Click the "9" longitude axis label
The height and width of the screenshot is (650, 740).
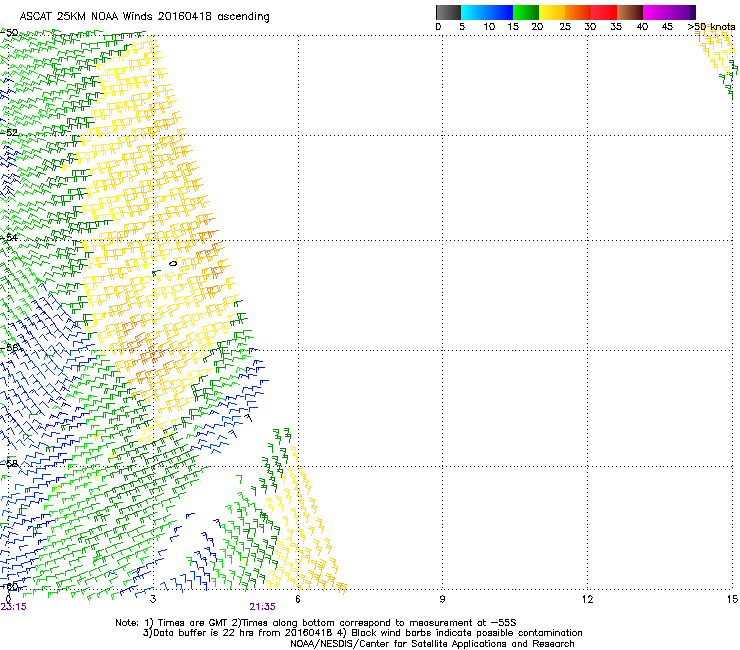pyautogui.click(x=442, y=599)
